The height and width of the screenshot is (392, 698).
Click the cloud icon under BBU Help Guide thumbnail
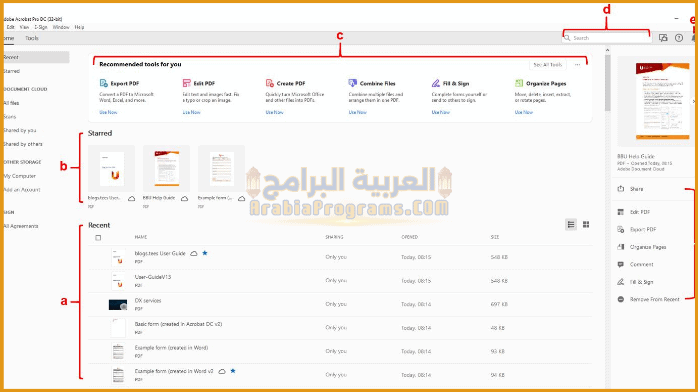tap(185, 198)
